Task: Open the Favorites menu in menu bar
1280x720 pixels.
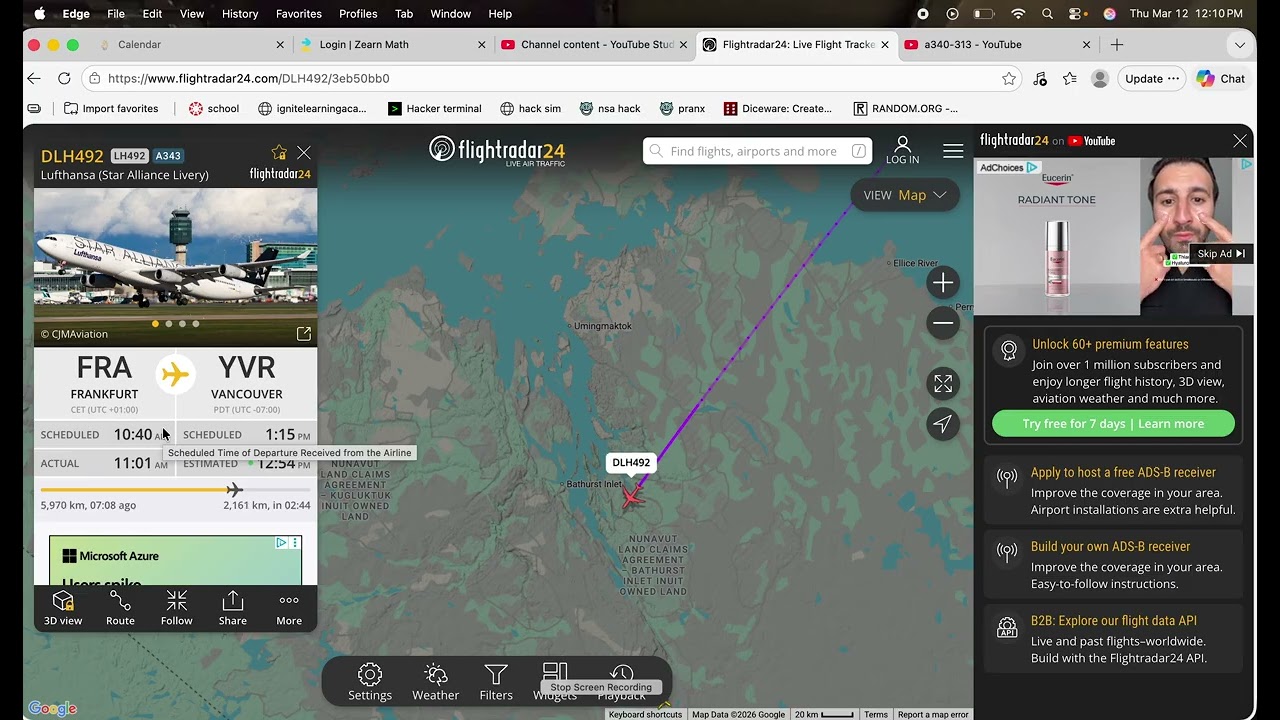Action: pyautogui.click(x=299, y=14)
